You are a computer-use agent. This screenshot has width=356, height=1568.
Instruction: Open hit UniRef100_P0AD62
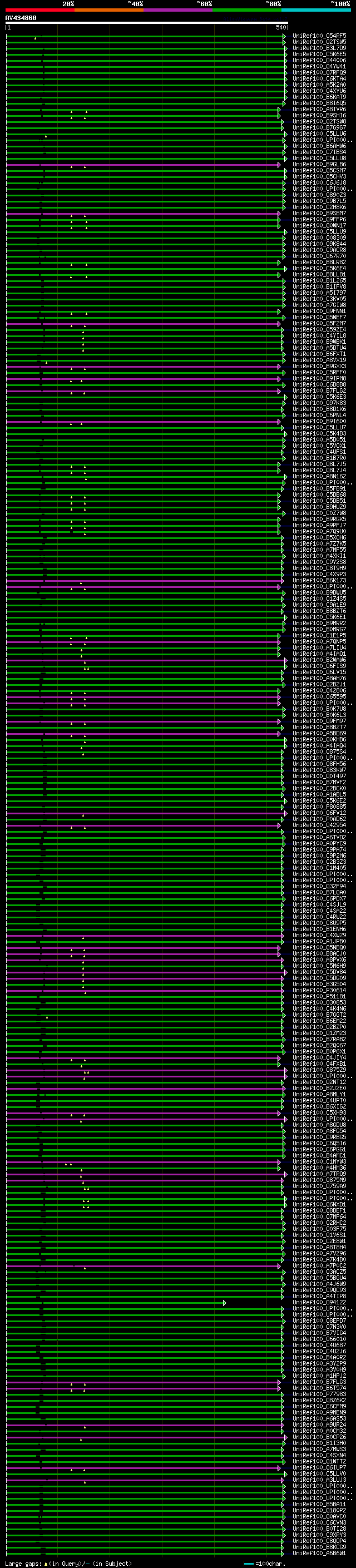[319, 819]
